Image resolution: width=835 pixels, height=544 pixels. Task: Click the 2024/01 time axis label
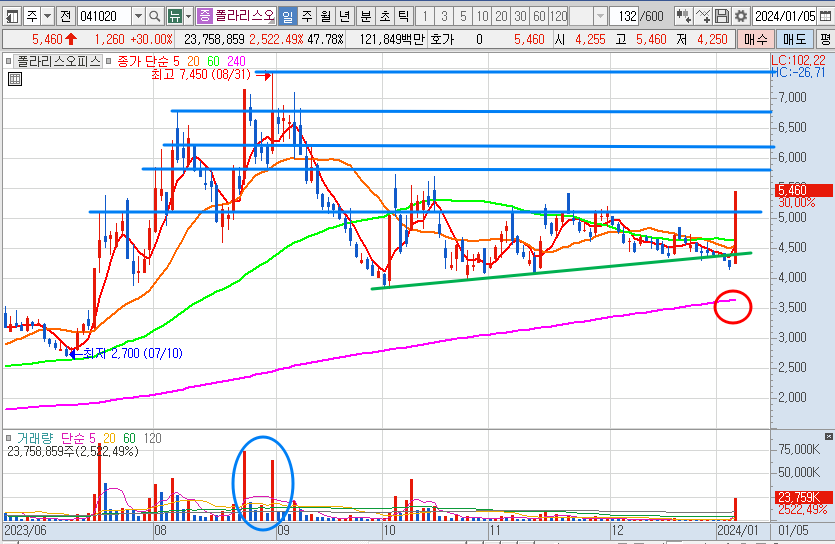point(738,530)
